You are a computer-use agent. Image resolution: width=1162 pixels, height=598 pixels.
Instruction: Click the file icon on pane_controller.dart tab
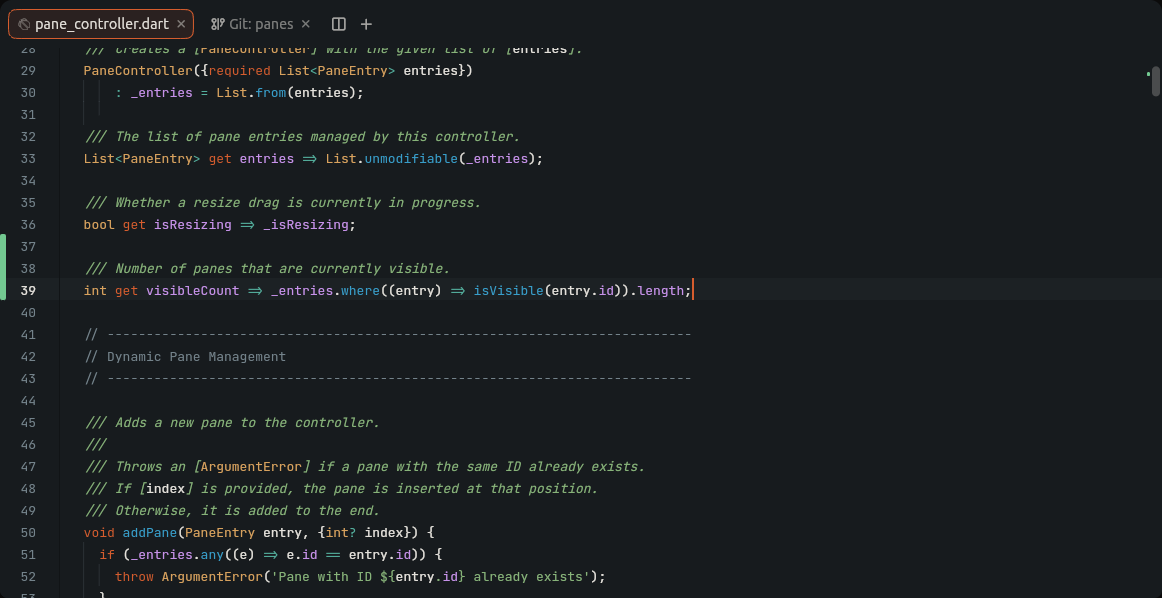pyautogui.click(x=24, y=24)
